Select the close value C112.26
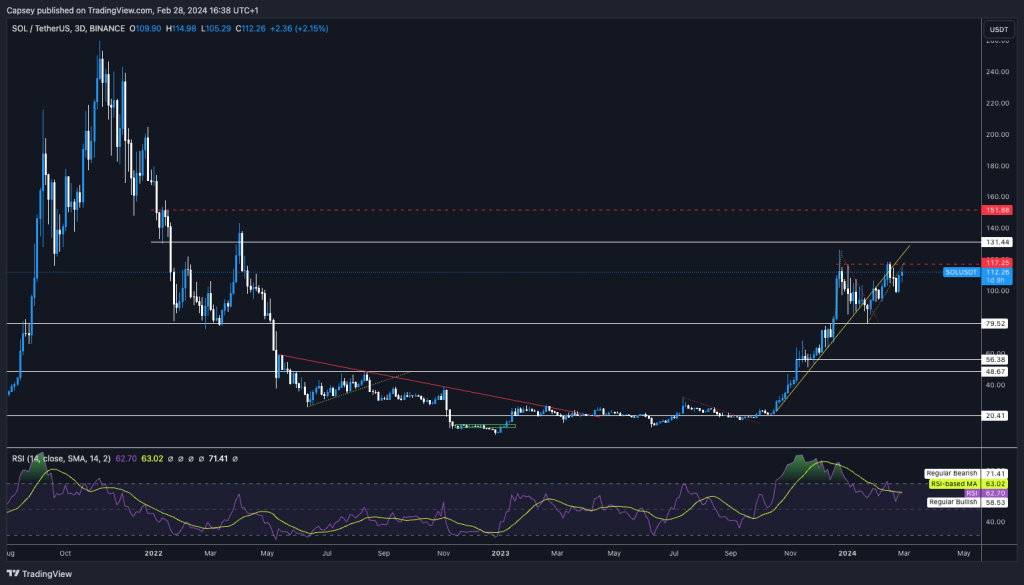Viewport: 1024px width, 585px height. 251,29
